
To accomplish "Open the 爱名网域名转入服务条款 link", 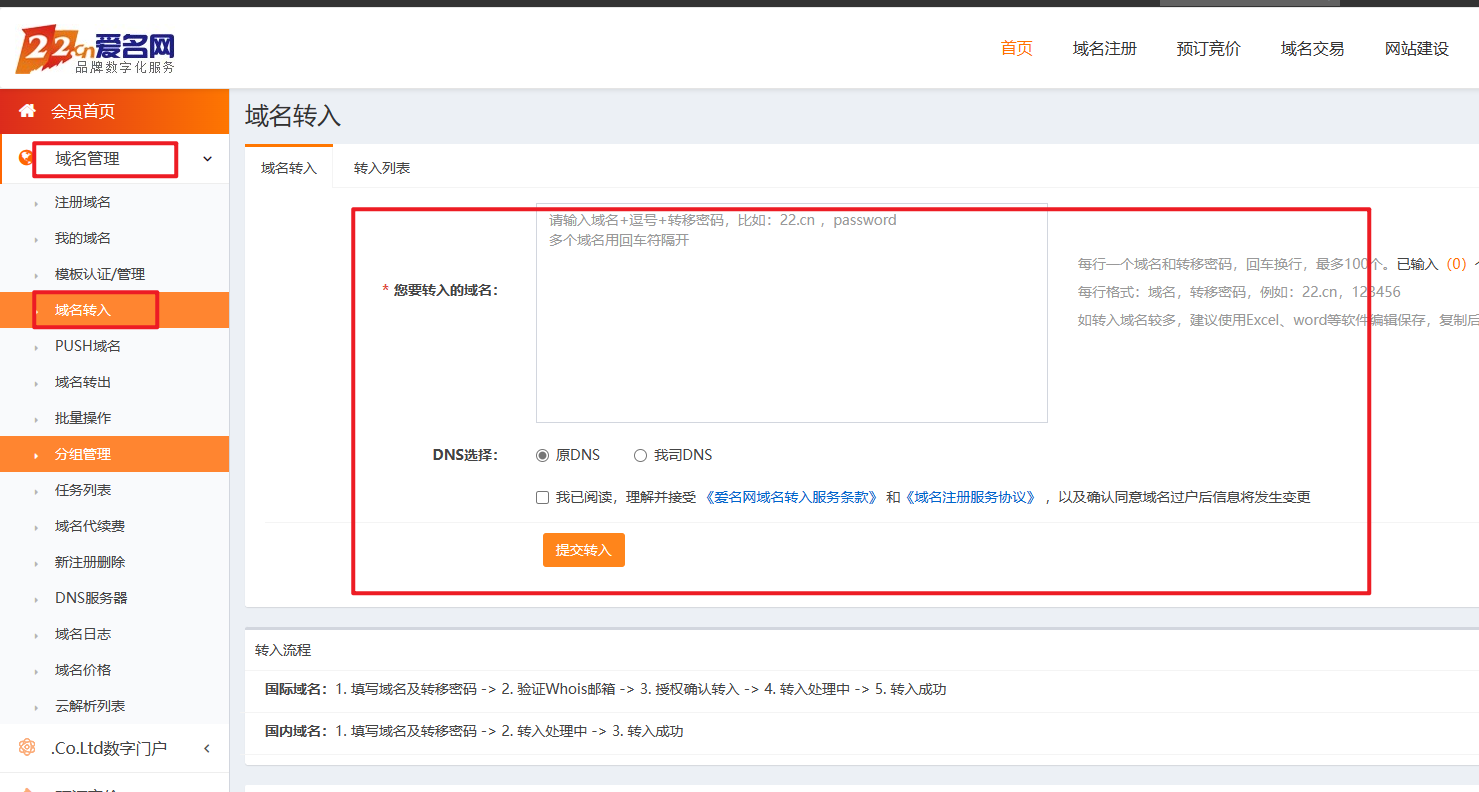I will point(792,497).
